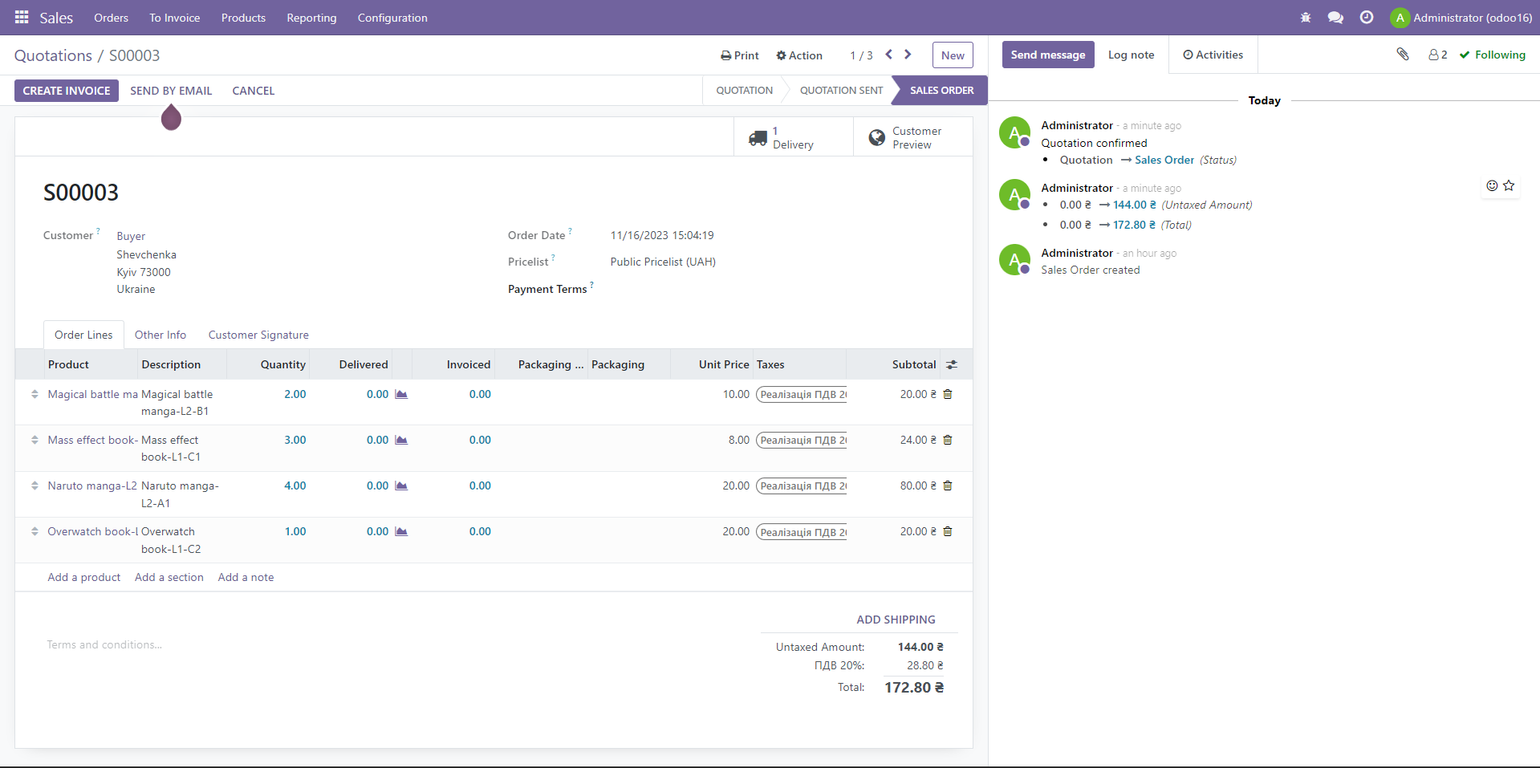Click the Send message button
1540x768 pixels.
(1048, 55)
